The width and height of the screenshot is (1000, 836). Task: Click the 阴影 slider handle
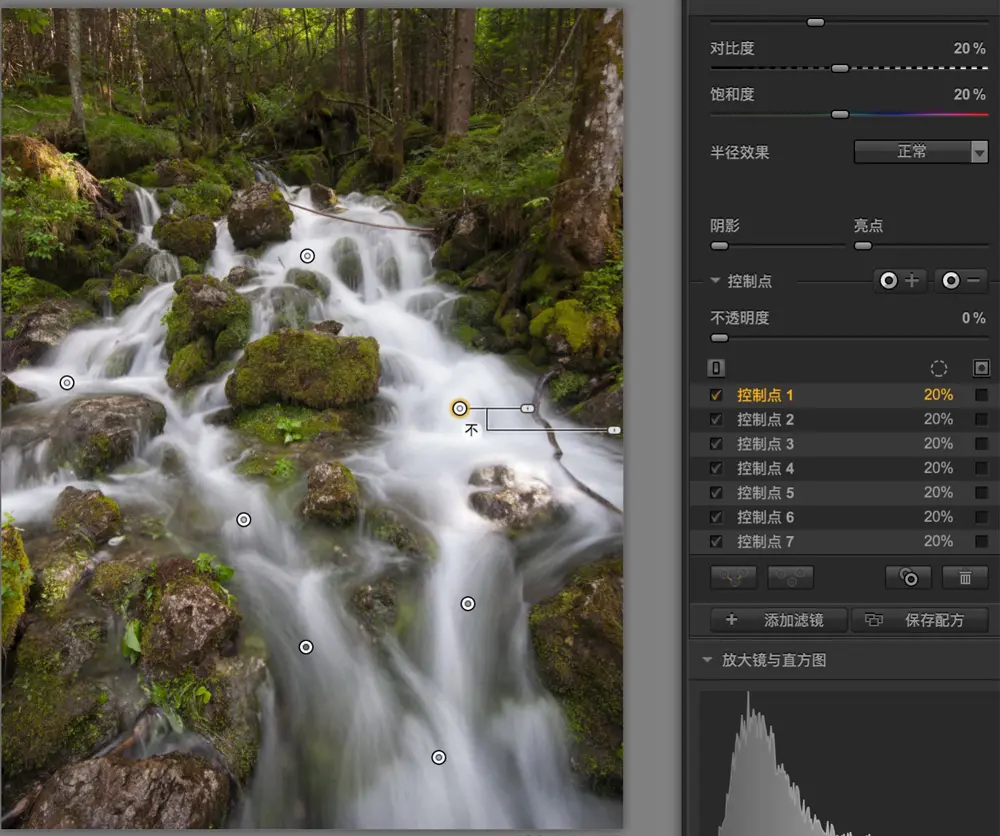[x=719, y=246]
